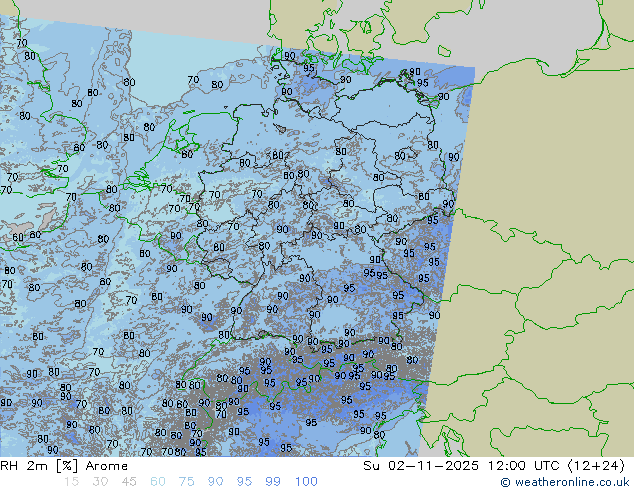
Task: Select the legend value 99
Action: (x=273, y=482)
